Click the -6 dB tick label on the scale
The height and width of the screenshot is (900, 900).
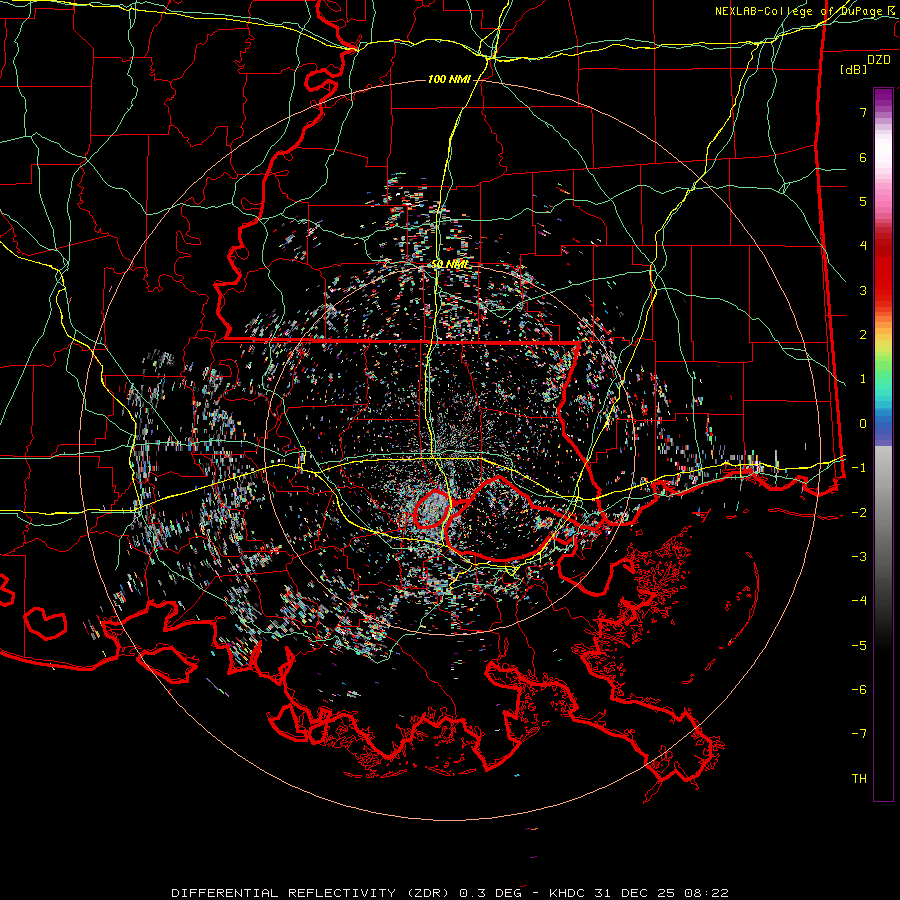tap(859, 690)
